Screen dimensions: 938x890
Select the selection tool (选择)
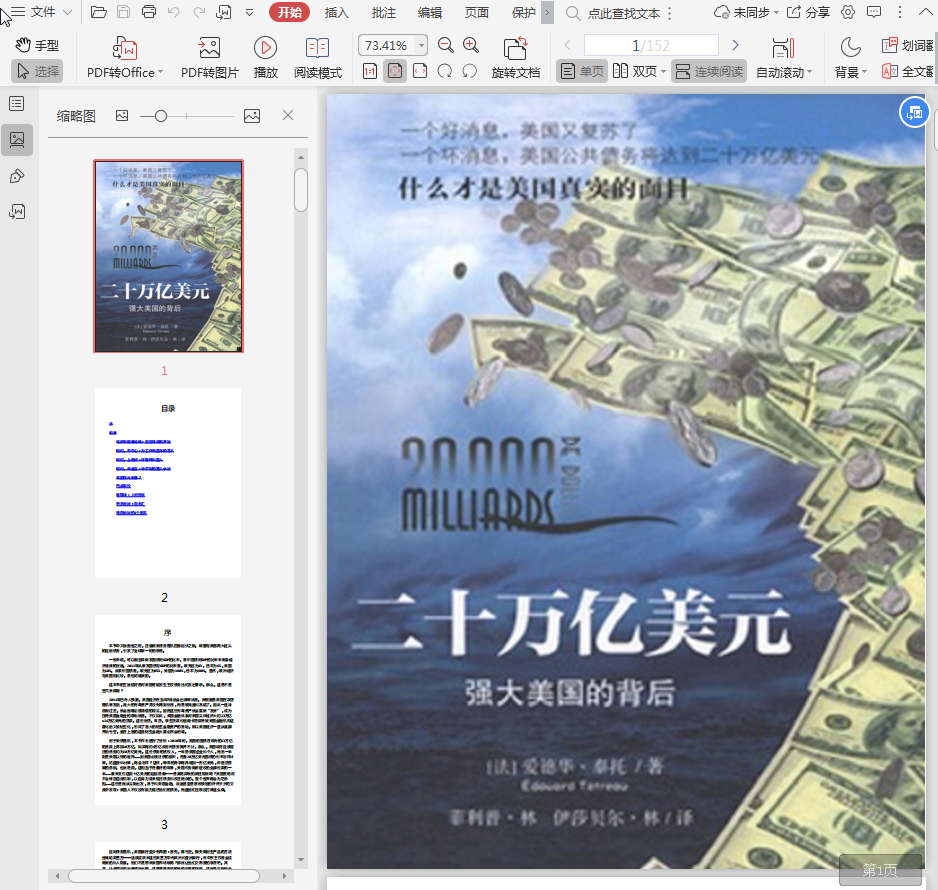click(x=37, y=71)
